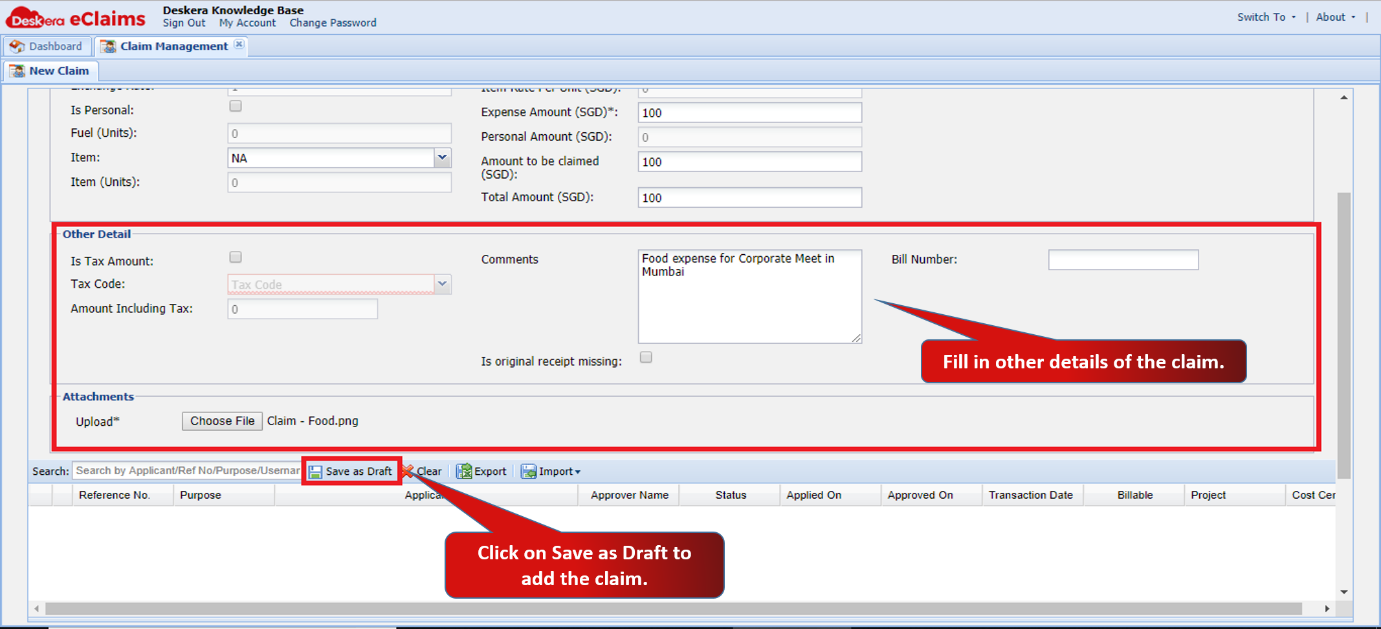1381x629 pixels.
Task: Open the Item dropdown showing NA
Action: pos(442,158)
